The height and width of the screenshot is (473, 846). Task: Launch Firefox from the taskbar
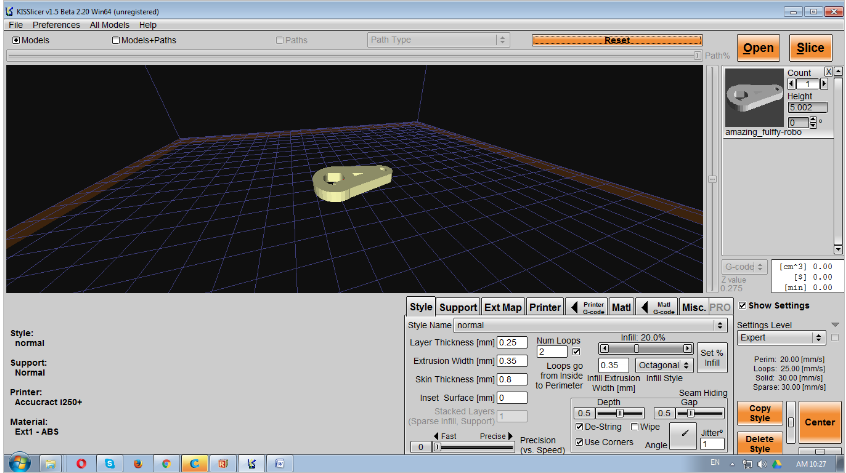pyautogui.click(x=138, y=463)
